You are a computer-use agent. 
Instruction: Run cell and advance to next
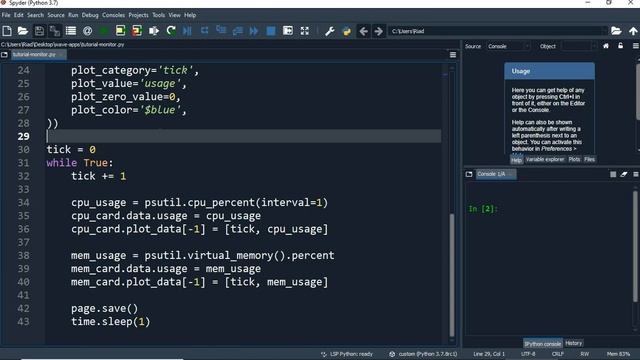point(137,31)
